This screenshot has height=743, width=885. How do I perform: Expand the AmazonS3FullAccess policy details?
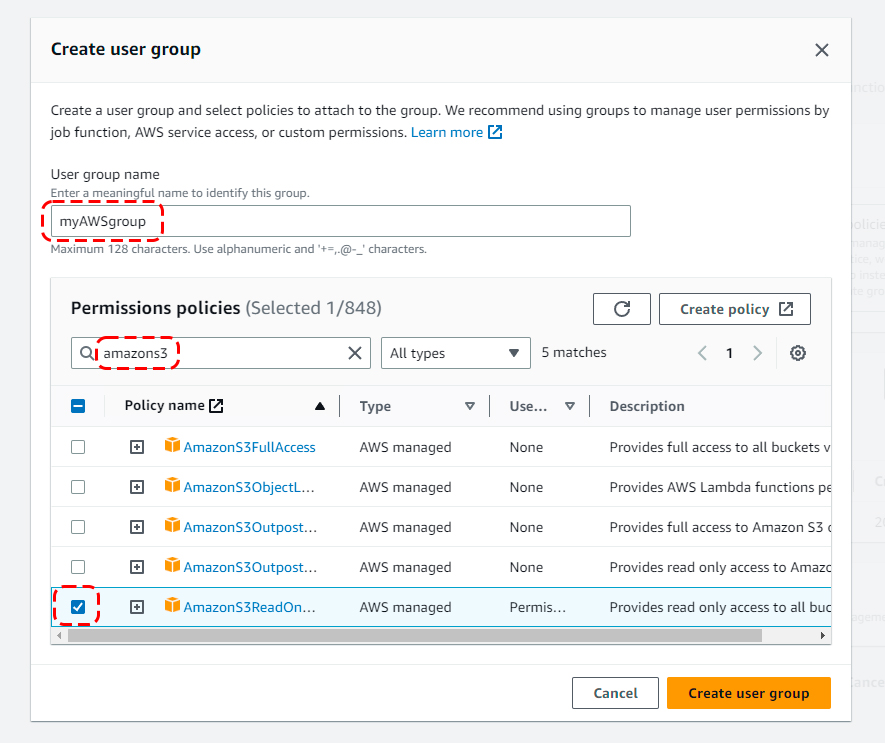[x=137, y=447]
